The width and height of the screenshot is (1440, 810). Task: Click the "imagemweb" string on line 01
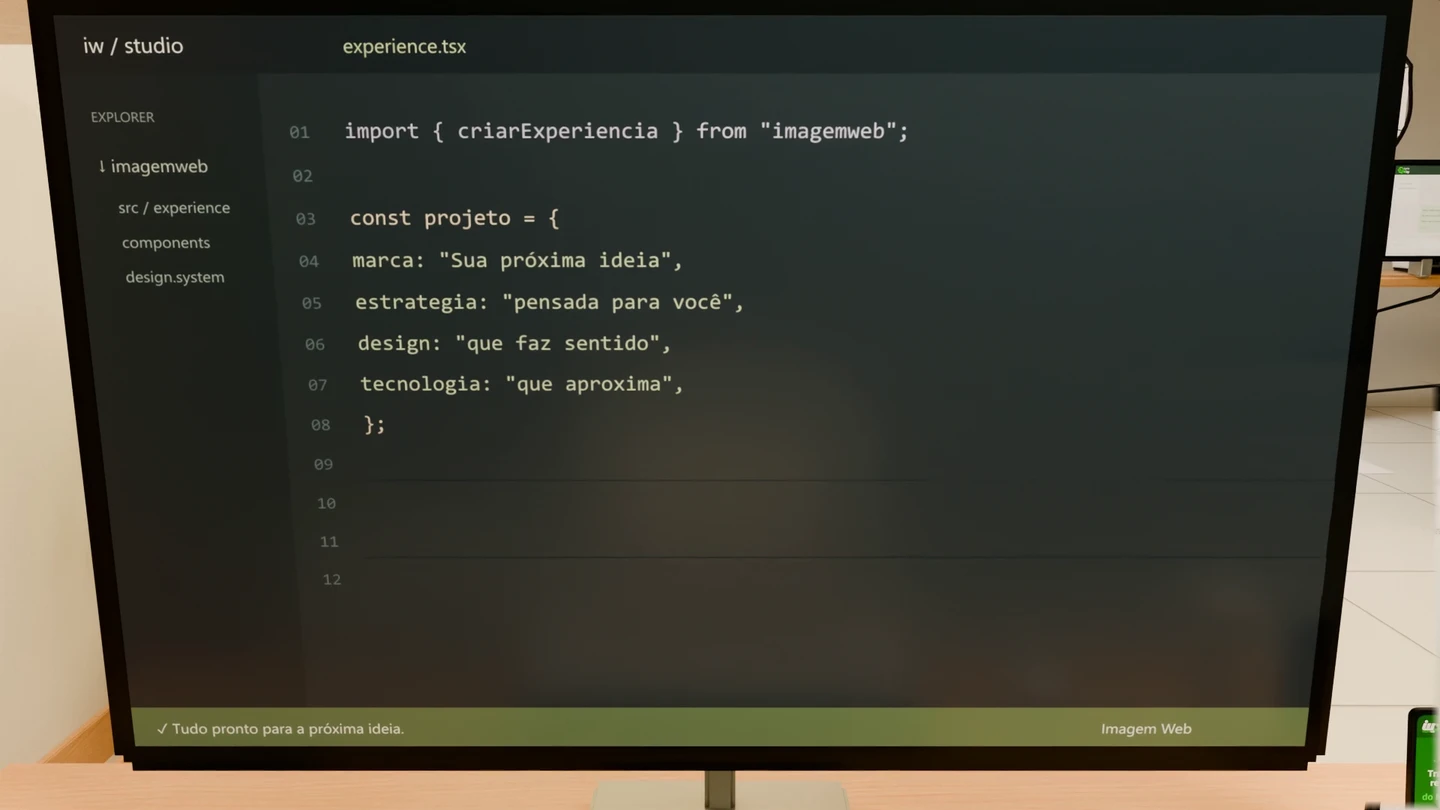[828, 131]
